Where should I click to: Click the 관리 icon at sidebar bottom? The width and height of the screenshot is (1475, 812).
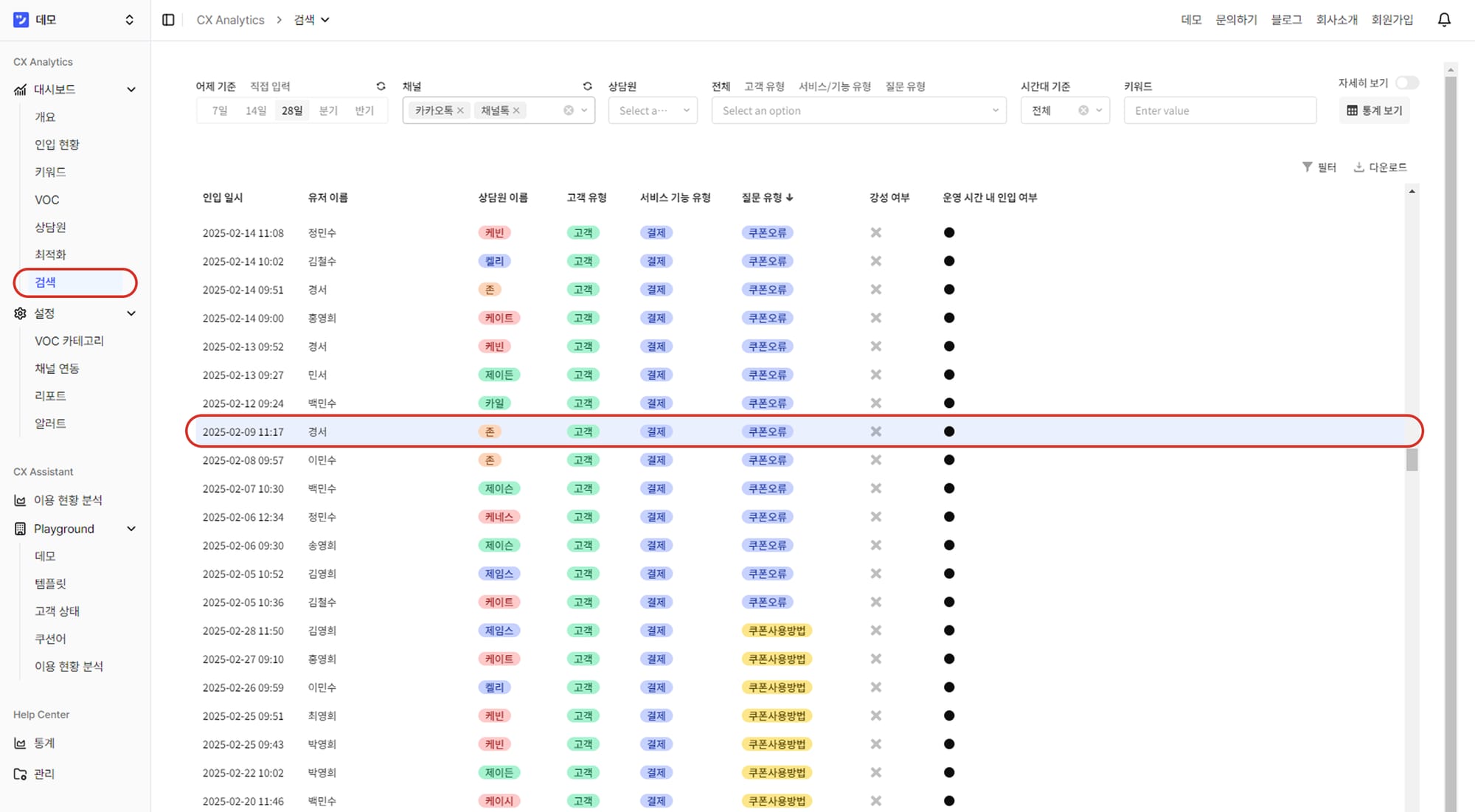coord(20,774)
